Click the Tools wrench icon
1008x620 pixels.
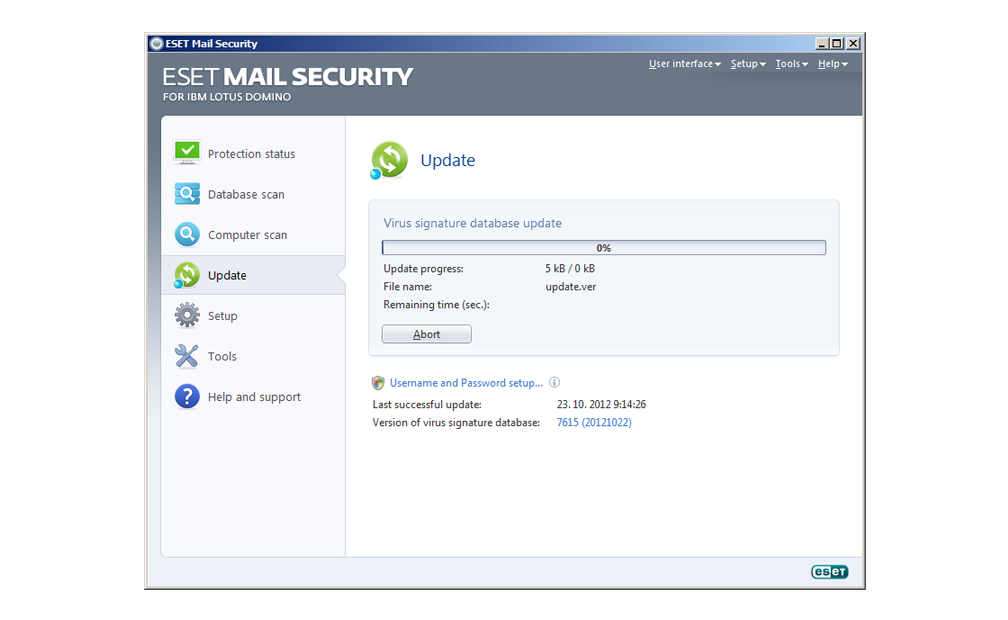click(186, 356)
